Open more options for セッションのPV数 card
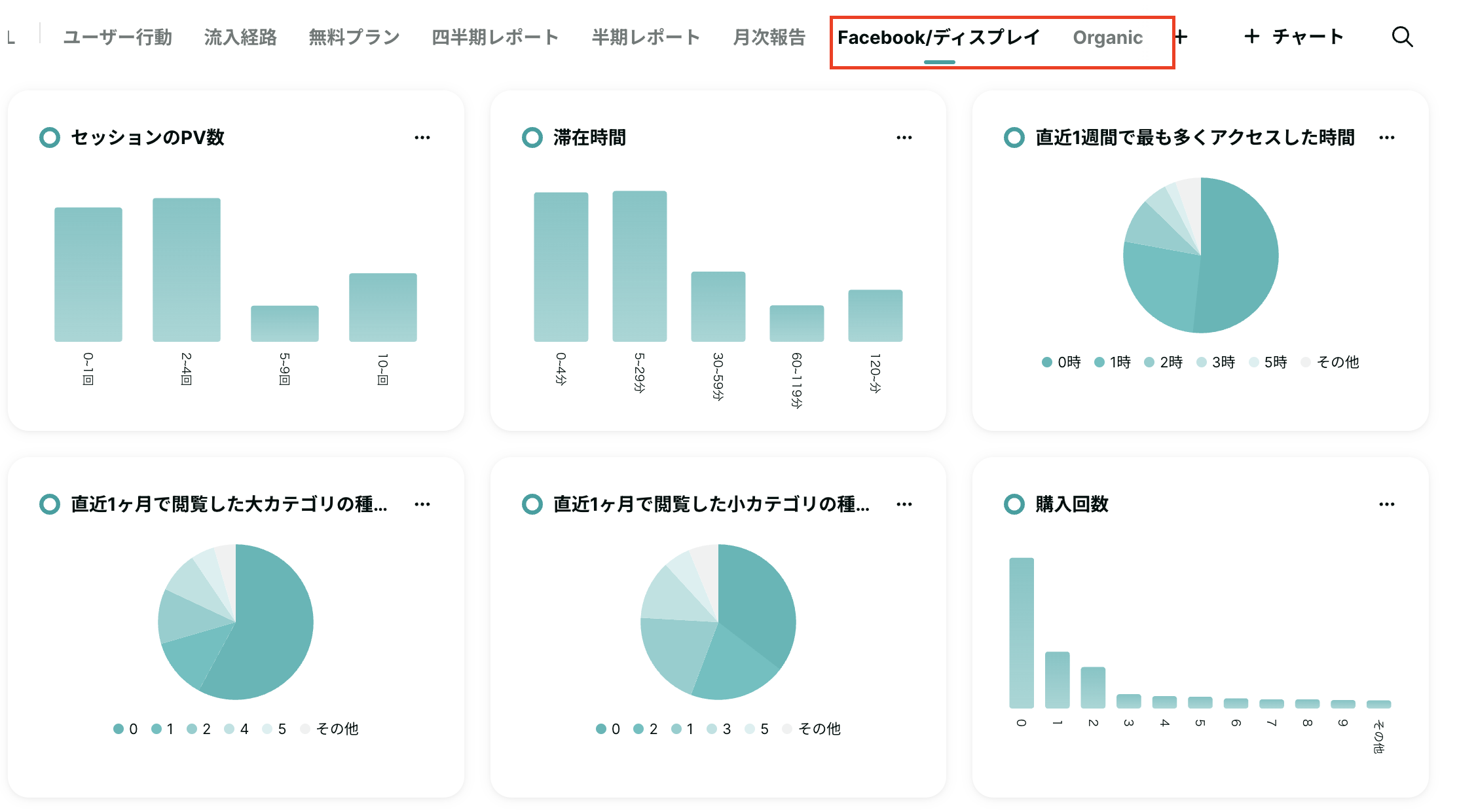This screenshot has height=812, width=1476. 422,138
